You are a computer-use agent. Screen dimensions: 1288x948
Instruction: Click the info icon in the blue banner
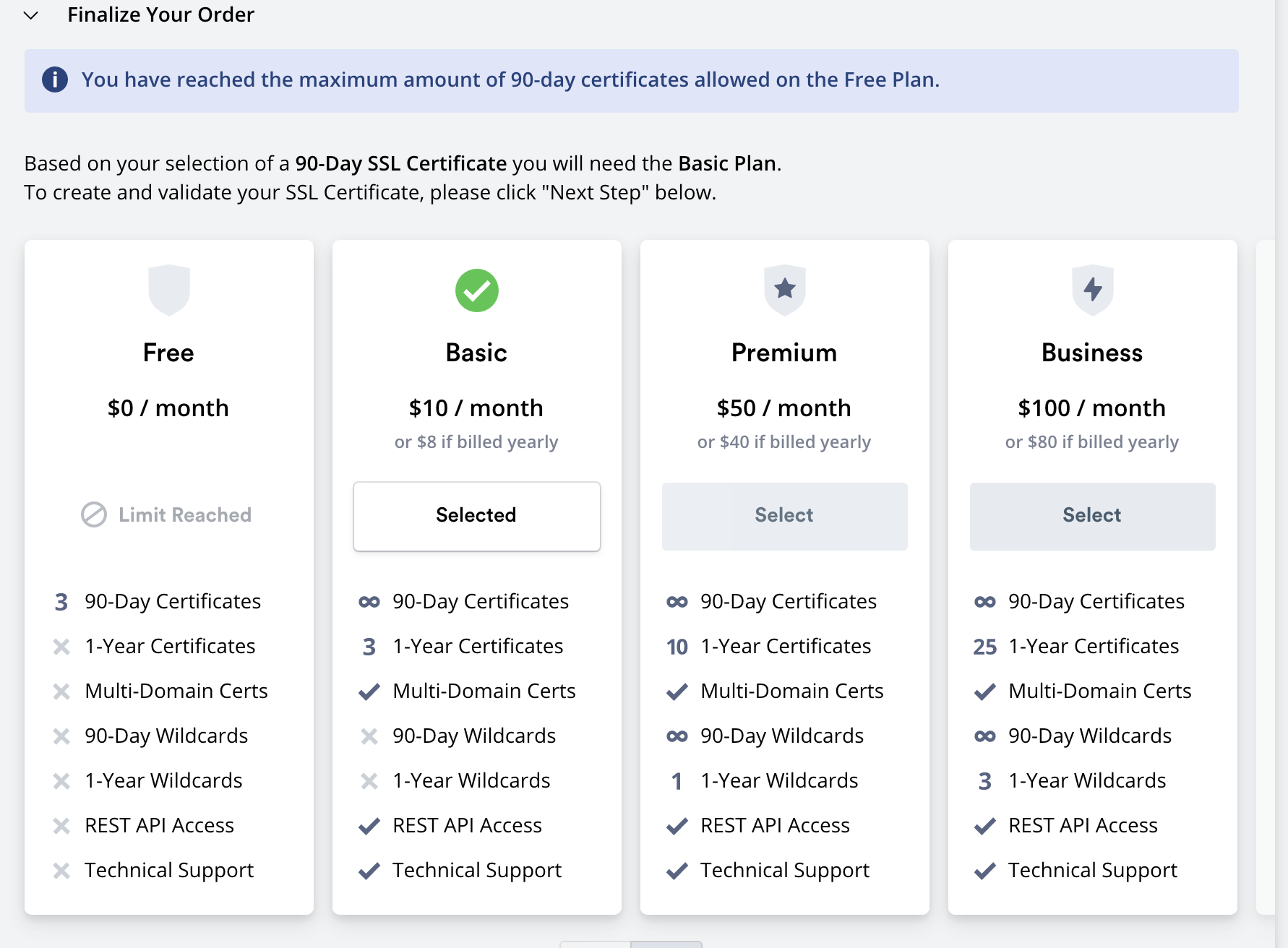(55, 79)
